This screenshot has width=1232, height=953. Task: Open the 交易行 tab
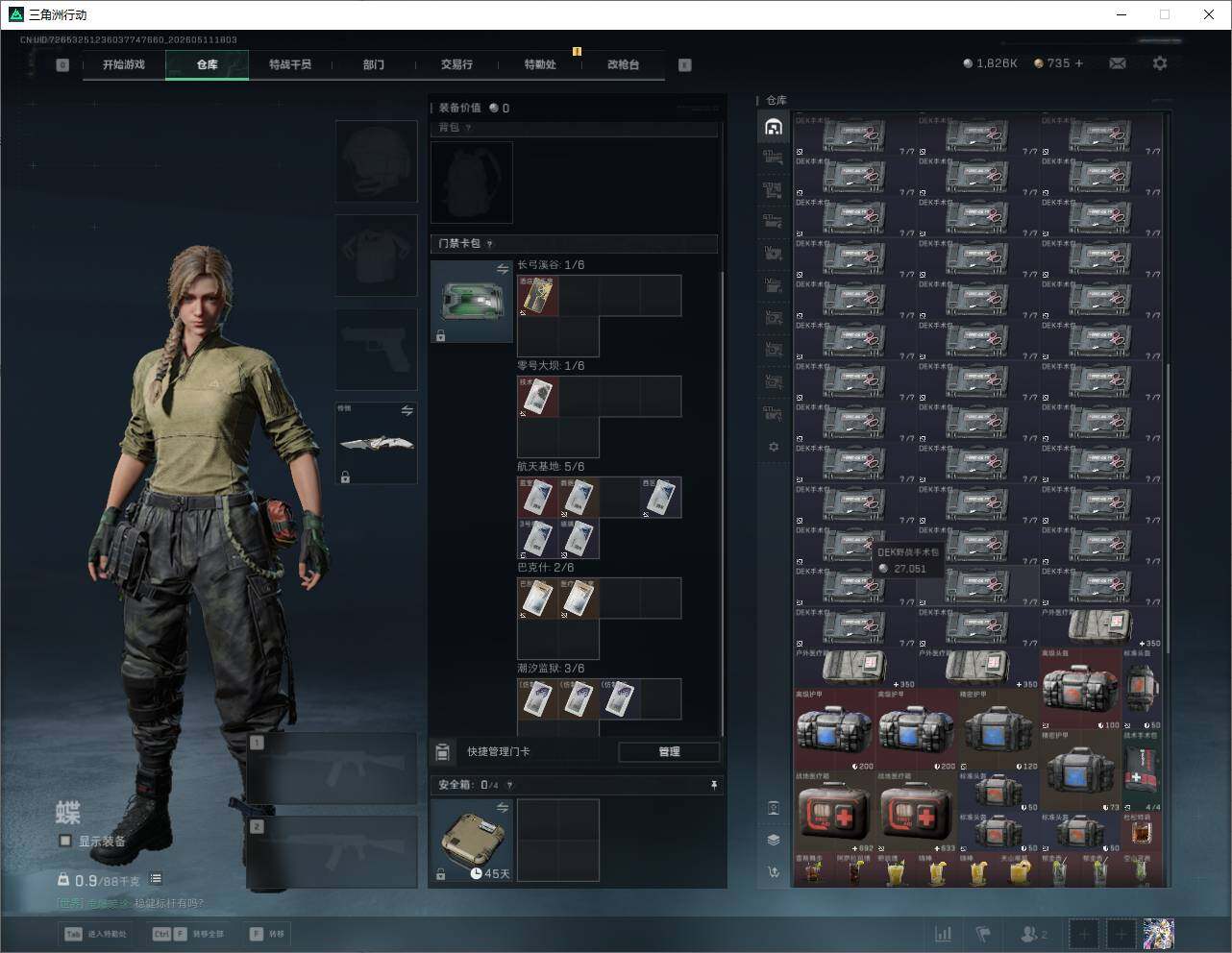click(x=456, y=64)
